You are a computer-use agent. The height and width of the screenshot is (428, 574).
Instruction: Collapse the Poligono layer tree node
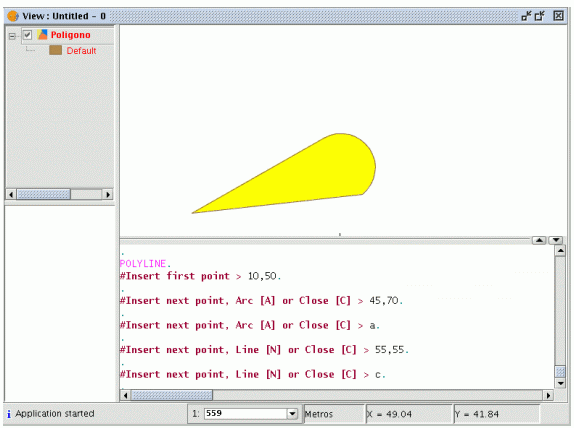pos(12,36)
